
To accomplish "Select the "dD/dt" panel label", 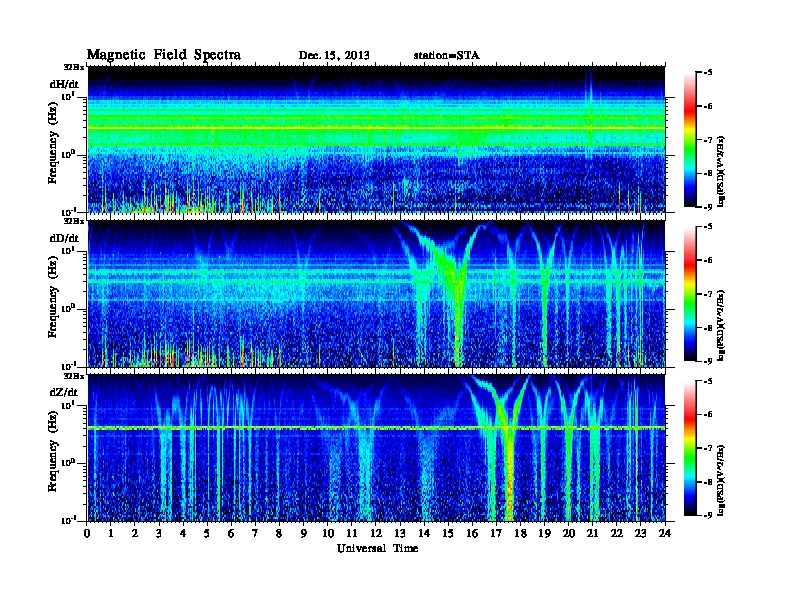I will (x=64, y=238).
